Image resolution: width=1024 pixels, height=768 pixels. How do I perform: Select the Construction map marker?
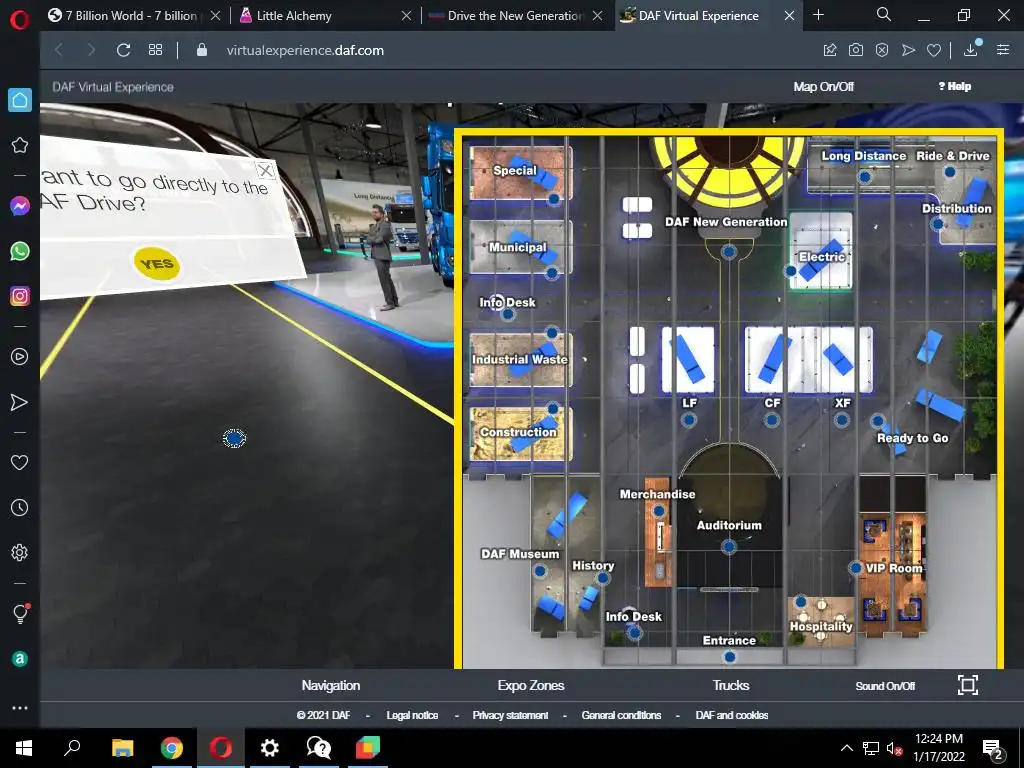pos(553,409)
